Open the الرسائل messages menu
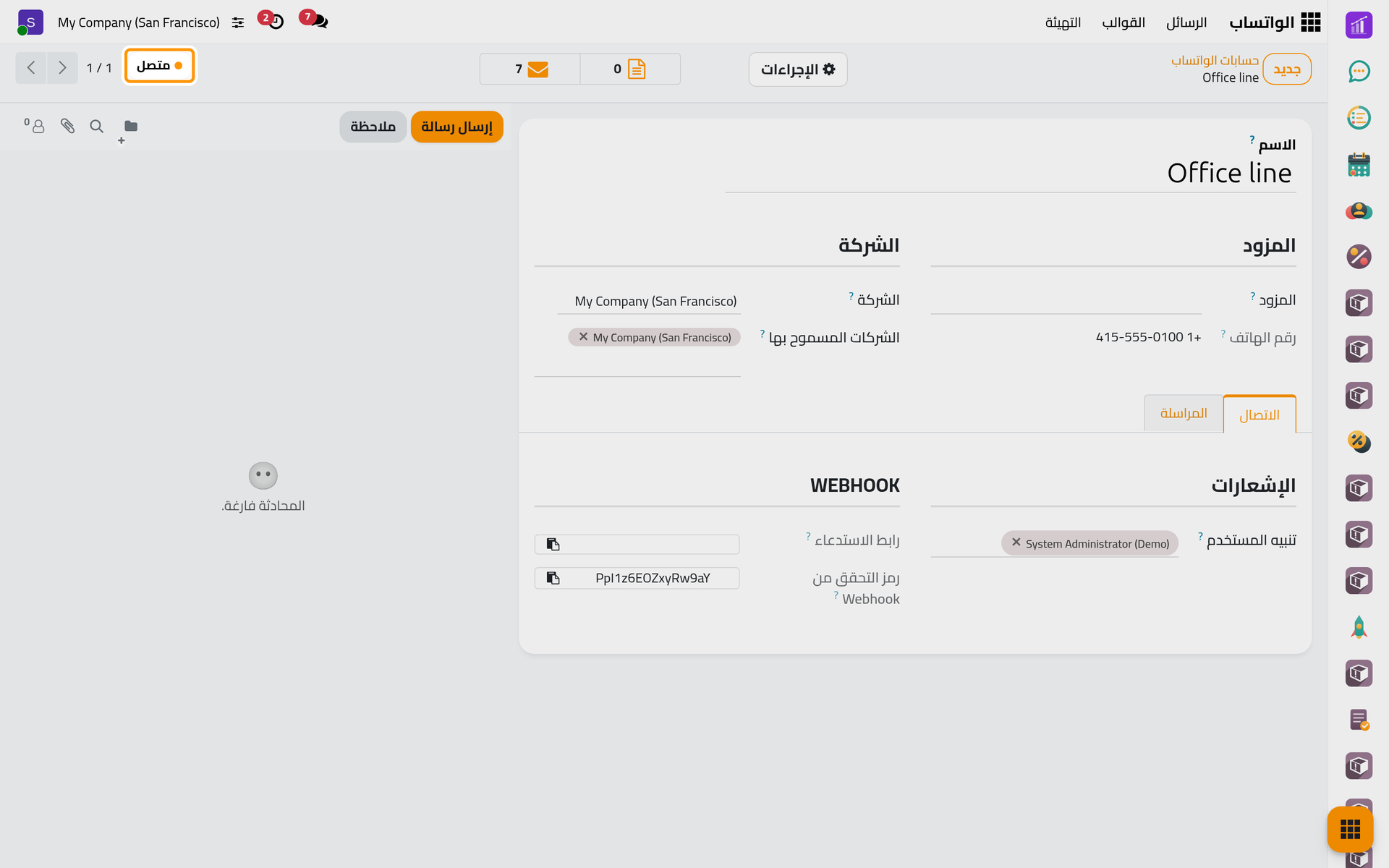Image resolution: width=1389 pixels, height=868 pixels. [1186, 22]
